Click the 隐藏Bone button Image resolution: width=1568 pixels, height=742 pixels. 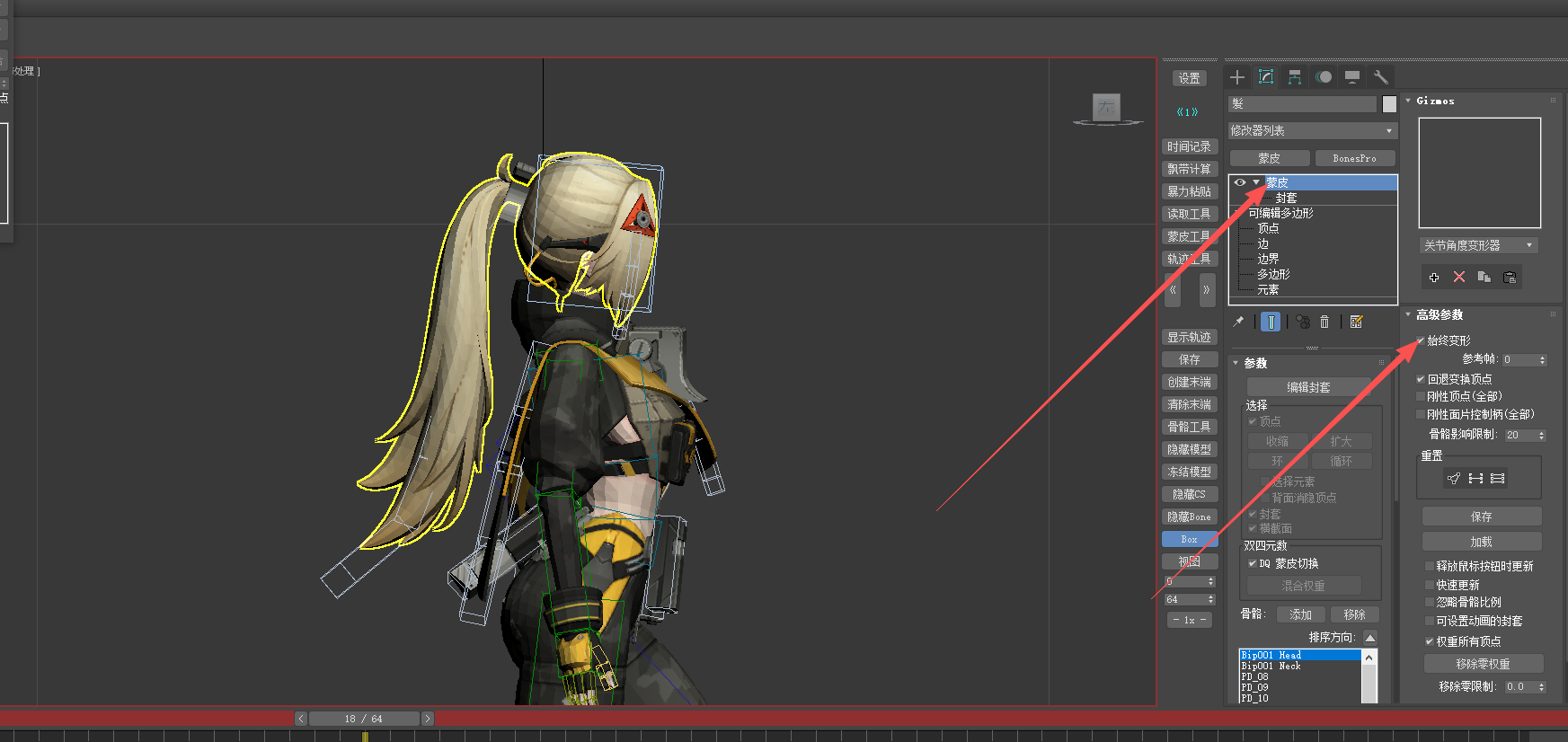(x=1189, y=517)
